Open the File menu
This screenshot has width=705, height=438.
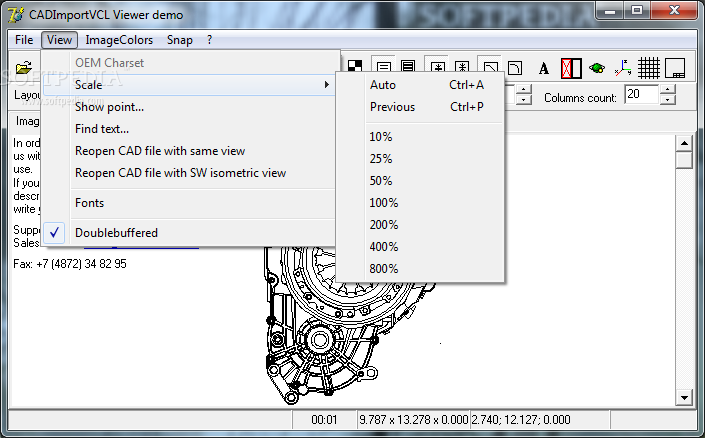click(x=24, y=40)
